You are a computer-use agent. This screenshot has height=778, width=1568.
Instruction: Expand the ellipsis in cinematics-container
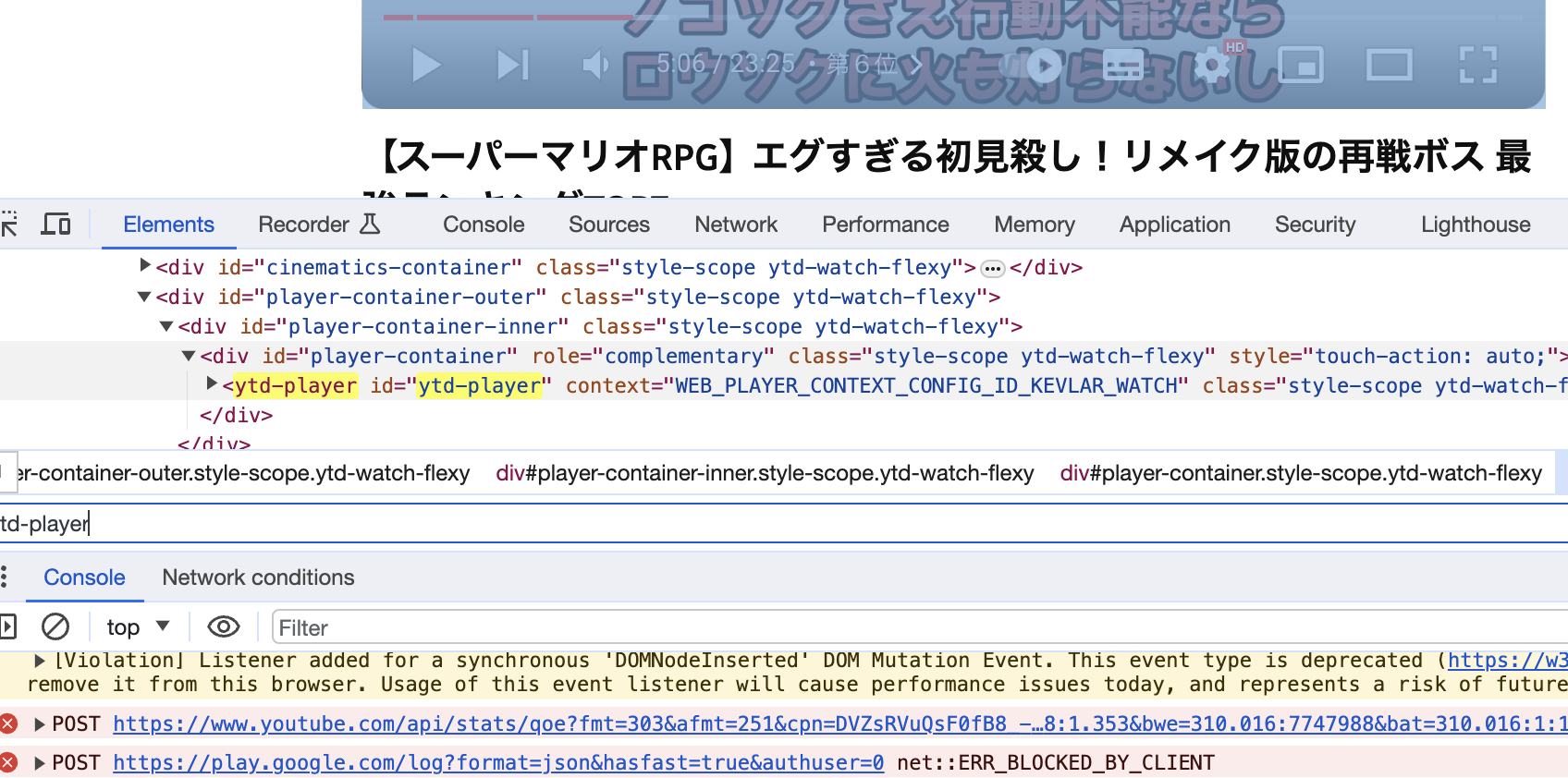992,269
